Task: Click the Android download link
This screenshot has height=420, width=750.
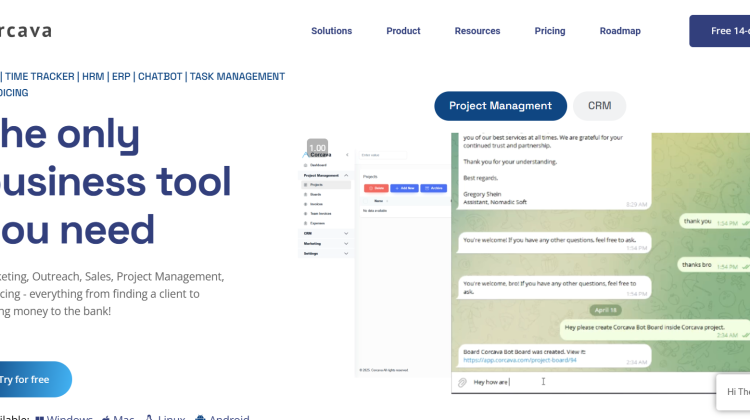Action: tap(222, 417)
